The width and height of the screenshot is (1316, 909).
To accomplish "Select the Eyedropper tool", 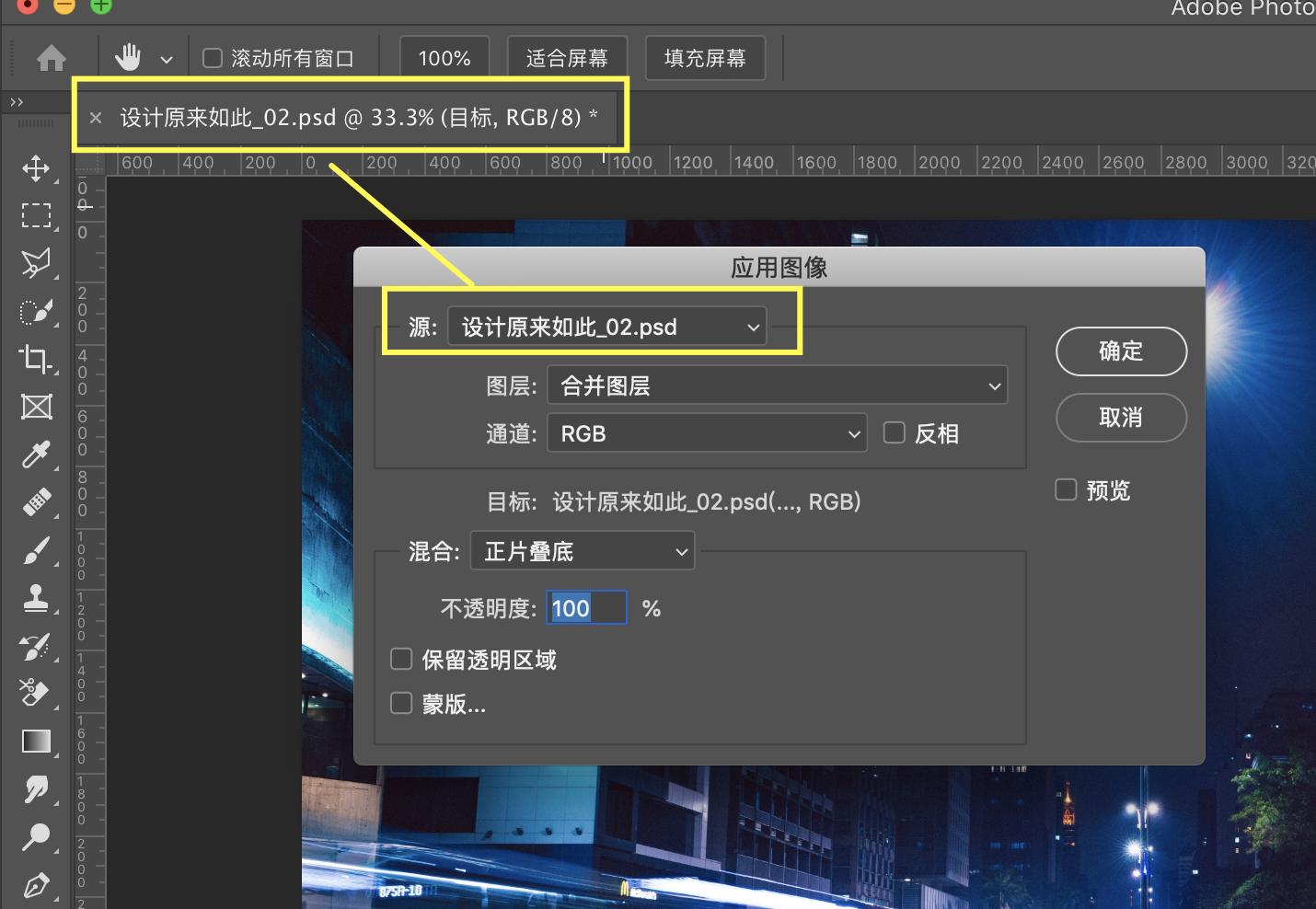I will 37,454.
